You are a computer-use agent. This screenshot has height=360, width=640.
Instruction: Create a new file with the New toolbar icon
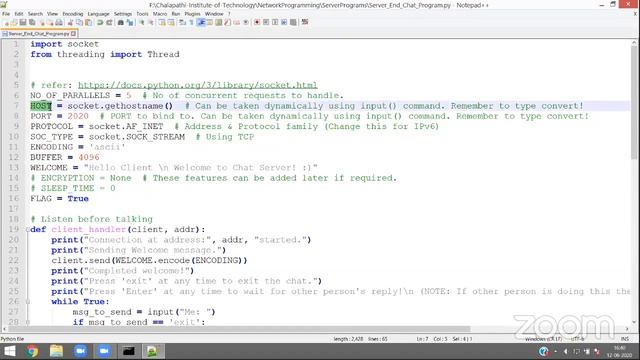click(x=7, y=22)
